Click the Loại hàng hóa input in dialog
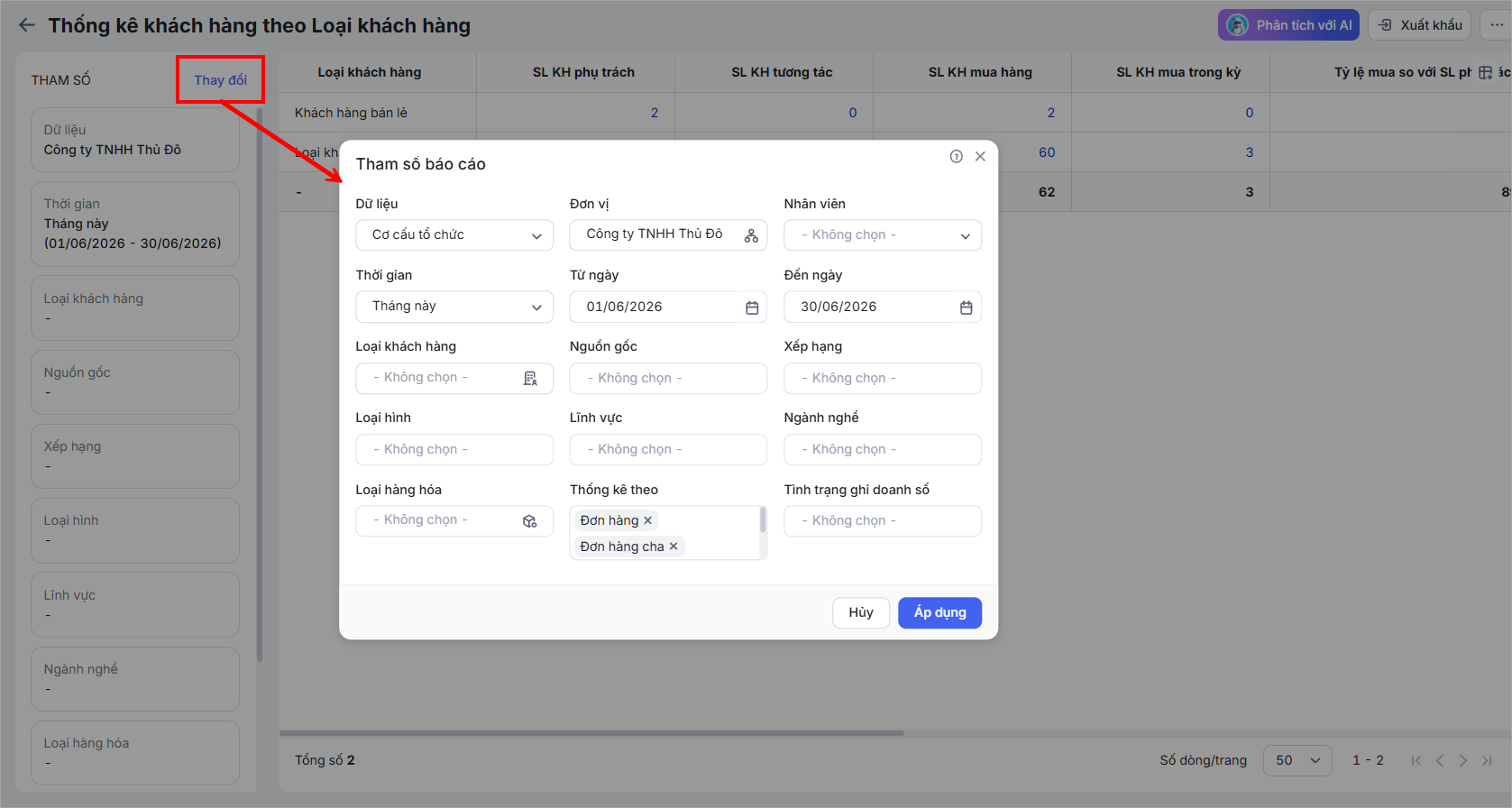Viewport: 1512px width, 808px height. [454, 521]
